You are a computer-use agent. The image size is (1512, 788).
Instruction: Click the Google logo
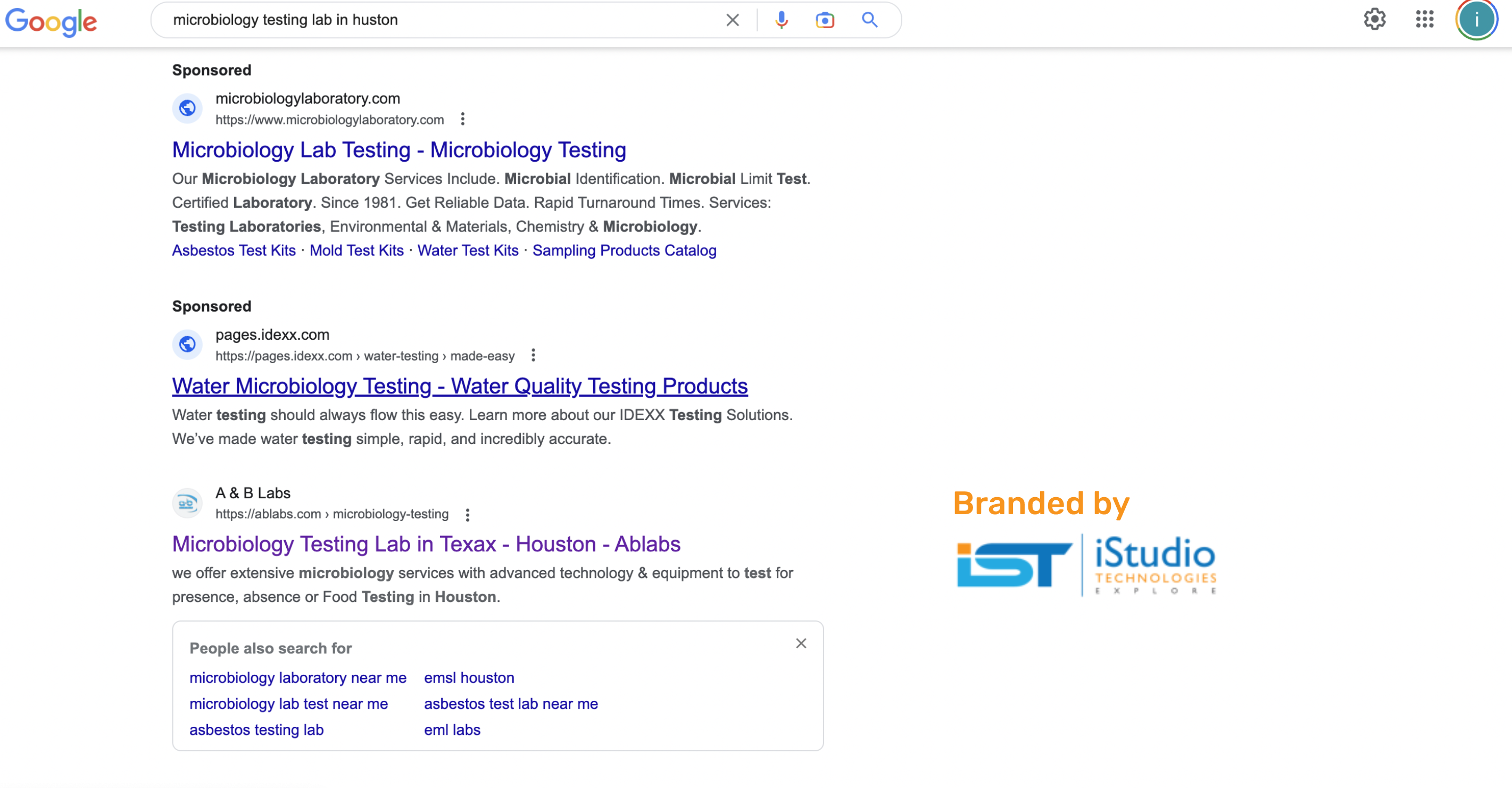pyautogui.click(x=51, y=22)
